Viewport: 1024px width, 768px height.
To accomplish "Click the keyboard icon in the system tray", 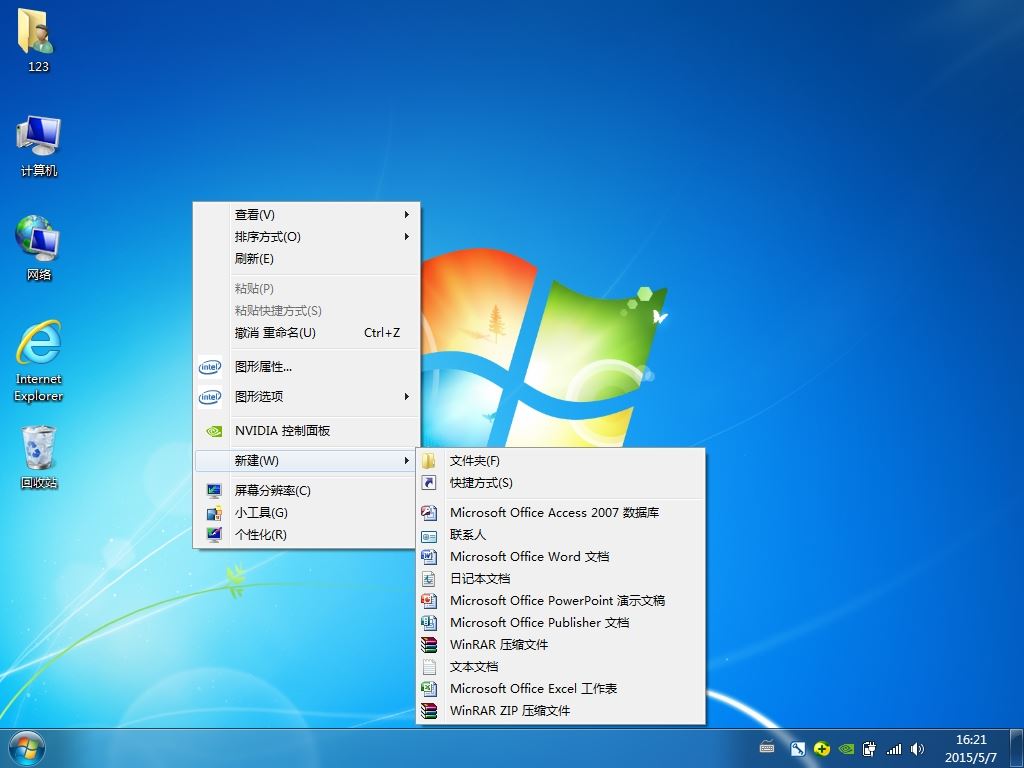I will point(767,748).
